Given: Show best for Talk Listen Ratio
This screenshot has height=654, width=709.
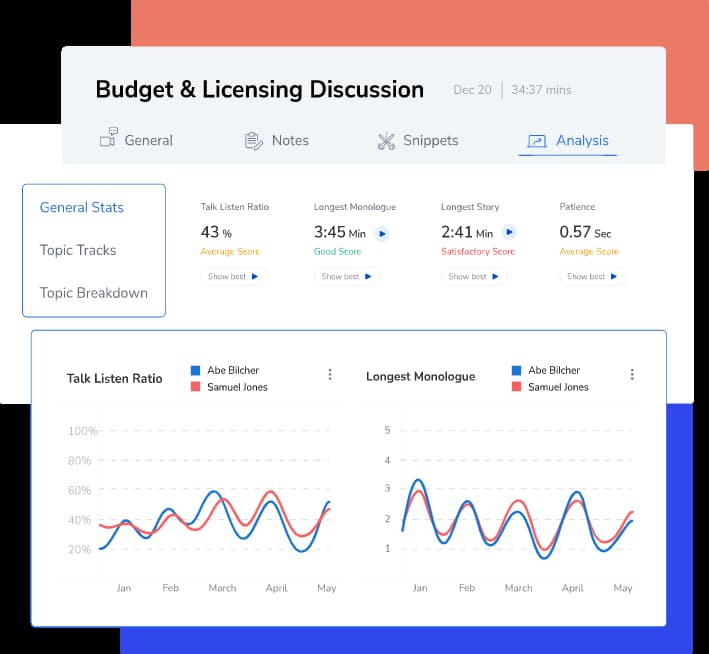Looking at the screenshot, I should point(233,276).
